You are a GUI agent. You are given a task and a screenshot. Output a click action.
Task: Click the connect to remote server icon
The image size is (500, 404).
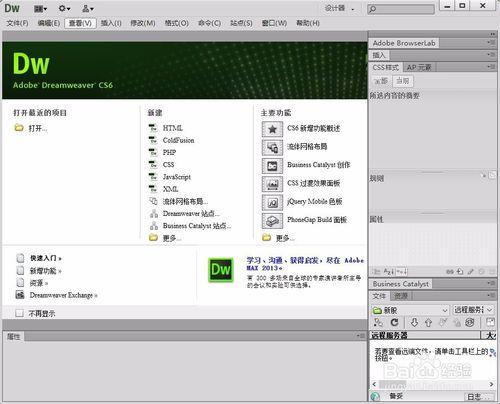coord(378,323)
